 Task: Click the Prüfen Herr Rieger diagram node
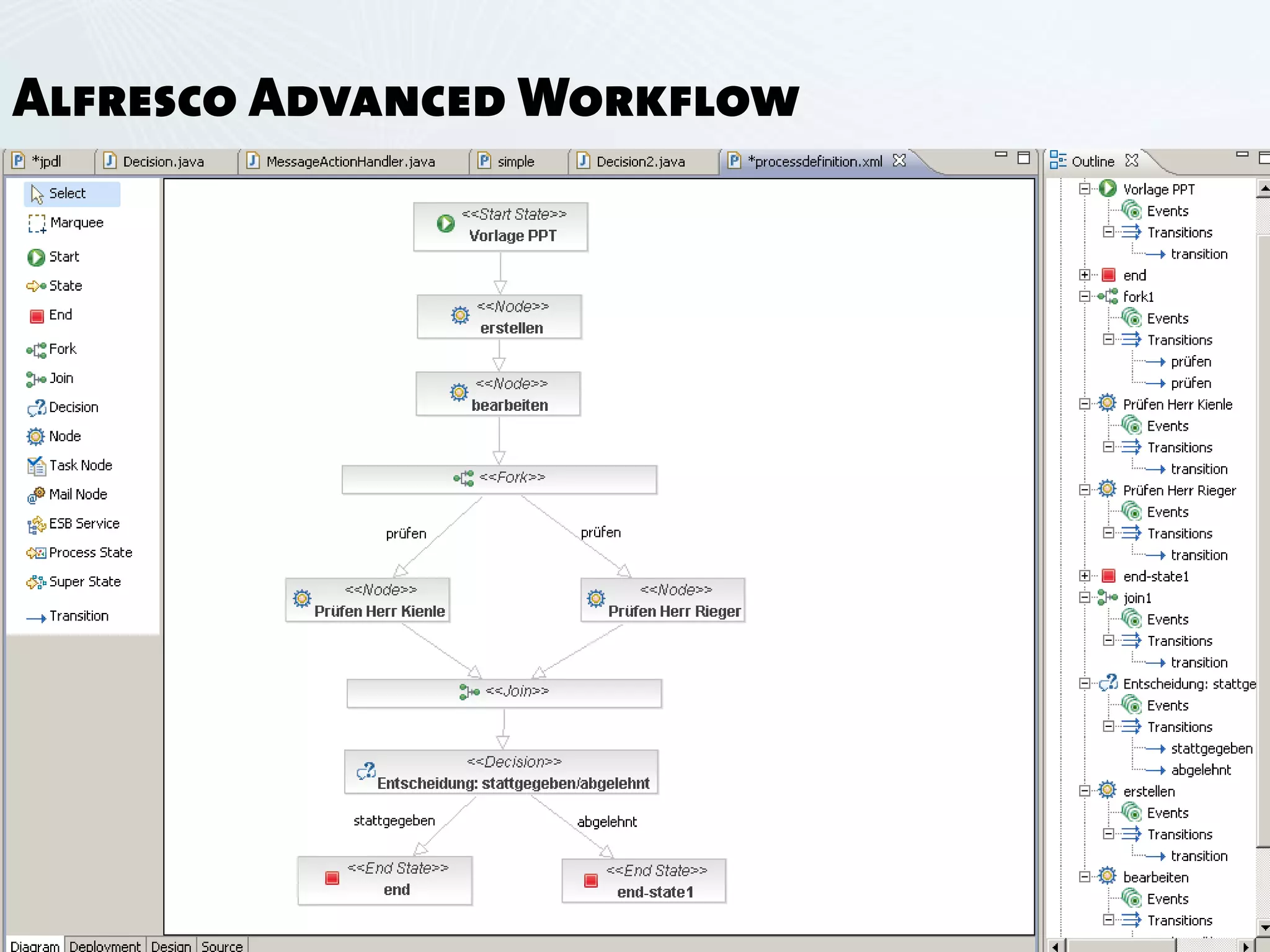[x=662, y=600]
